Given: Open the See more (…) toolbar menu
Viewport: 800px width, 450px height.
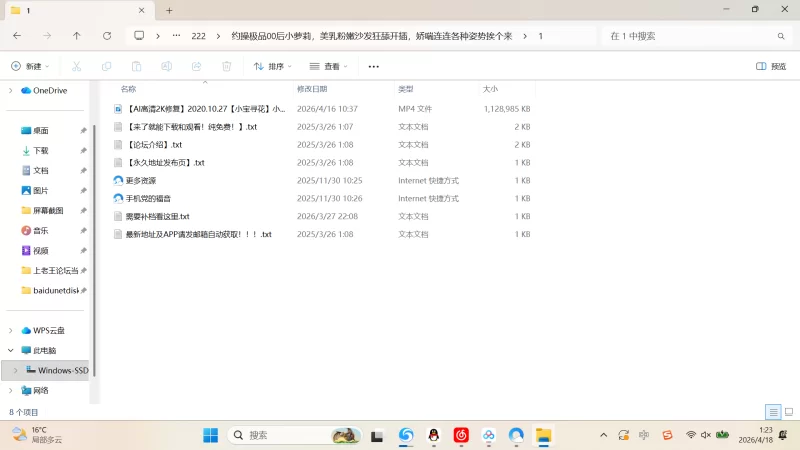Looking at the screenshot, I should (x=374, y=66).
